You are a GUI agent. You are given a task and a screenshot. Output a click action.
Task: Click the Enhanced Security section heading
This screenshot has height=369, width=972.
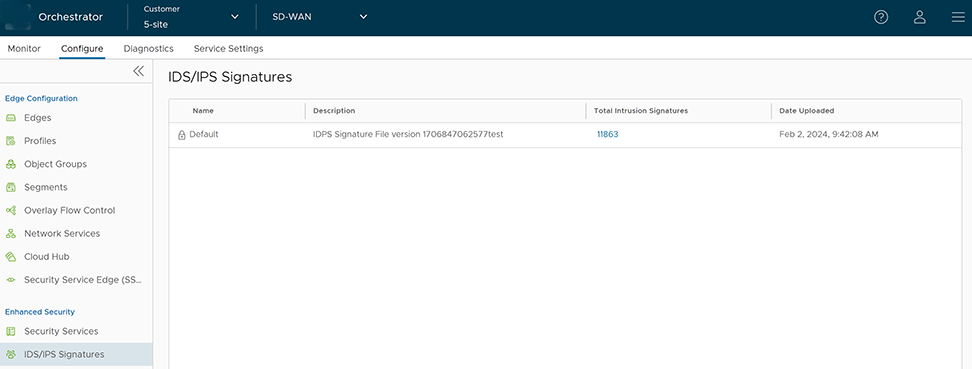(x=40, y=312)
